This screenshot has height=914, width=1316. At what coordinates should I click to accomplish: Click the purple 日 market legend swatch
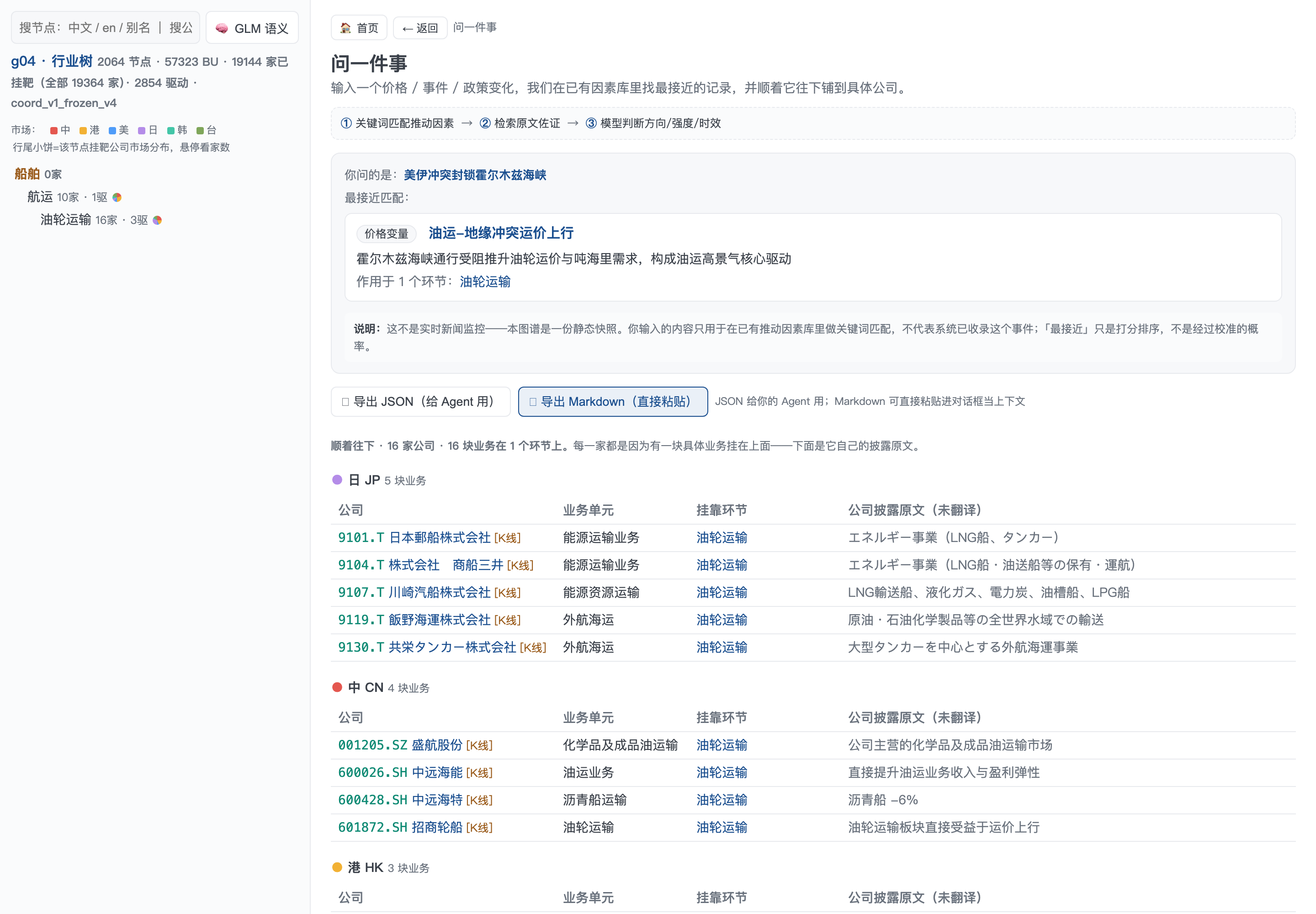[142, 131]
